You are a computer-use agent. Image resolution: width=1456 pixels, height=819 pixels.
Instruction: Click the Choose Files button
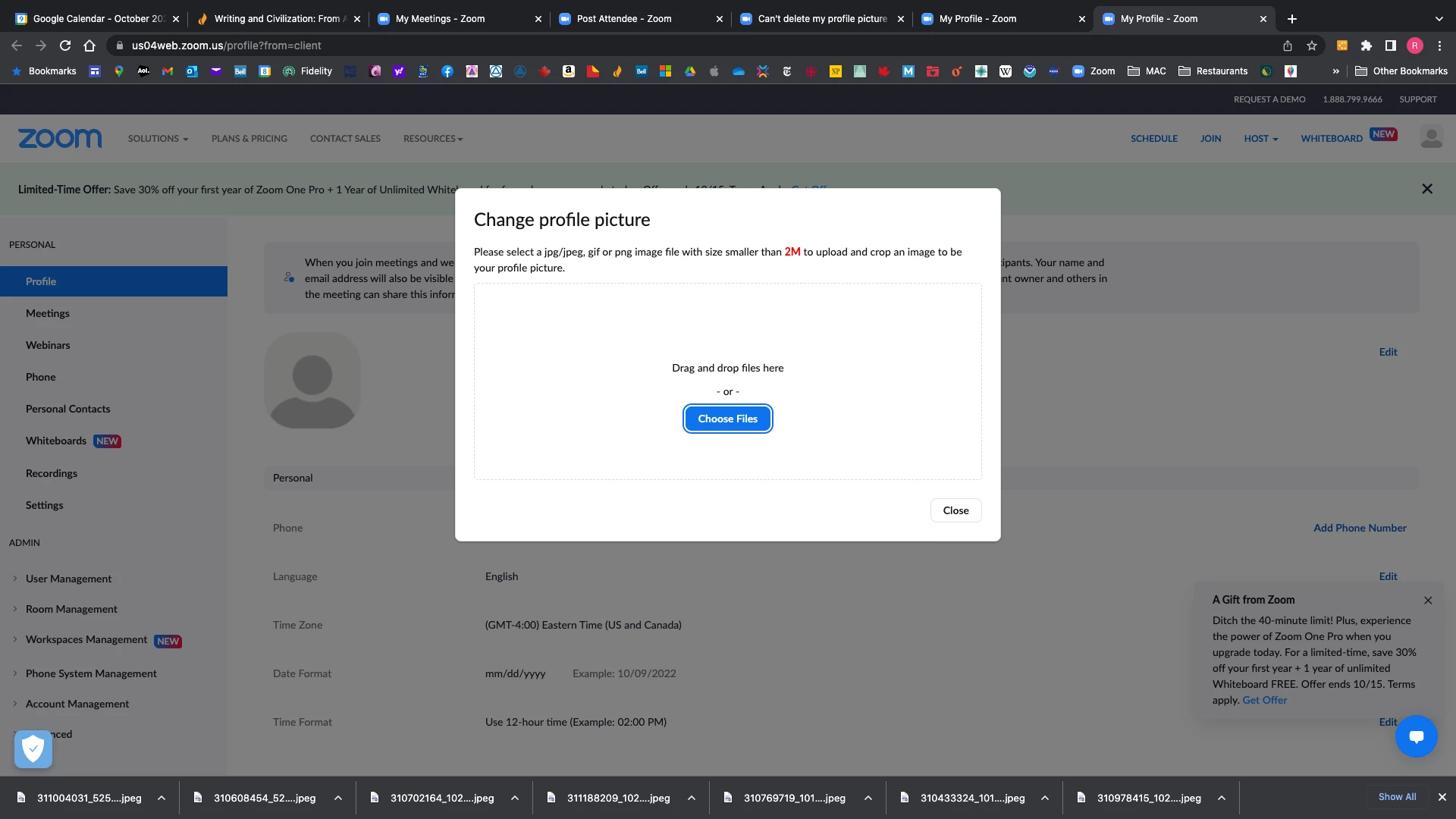727,419
